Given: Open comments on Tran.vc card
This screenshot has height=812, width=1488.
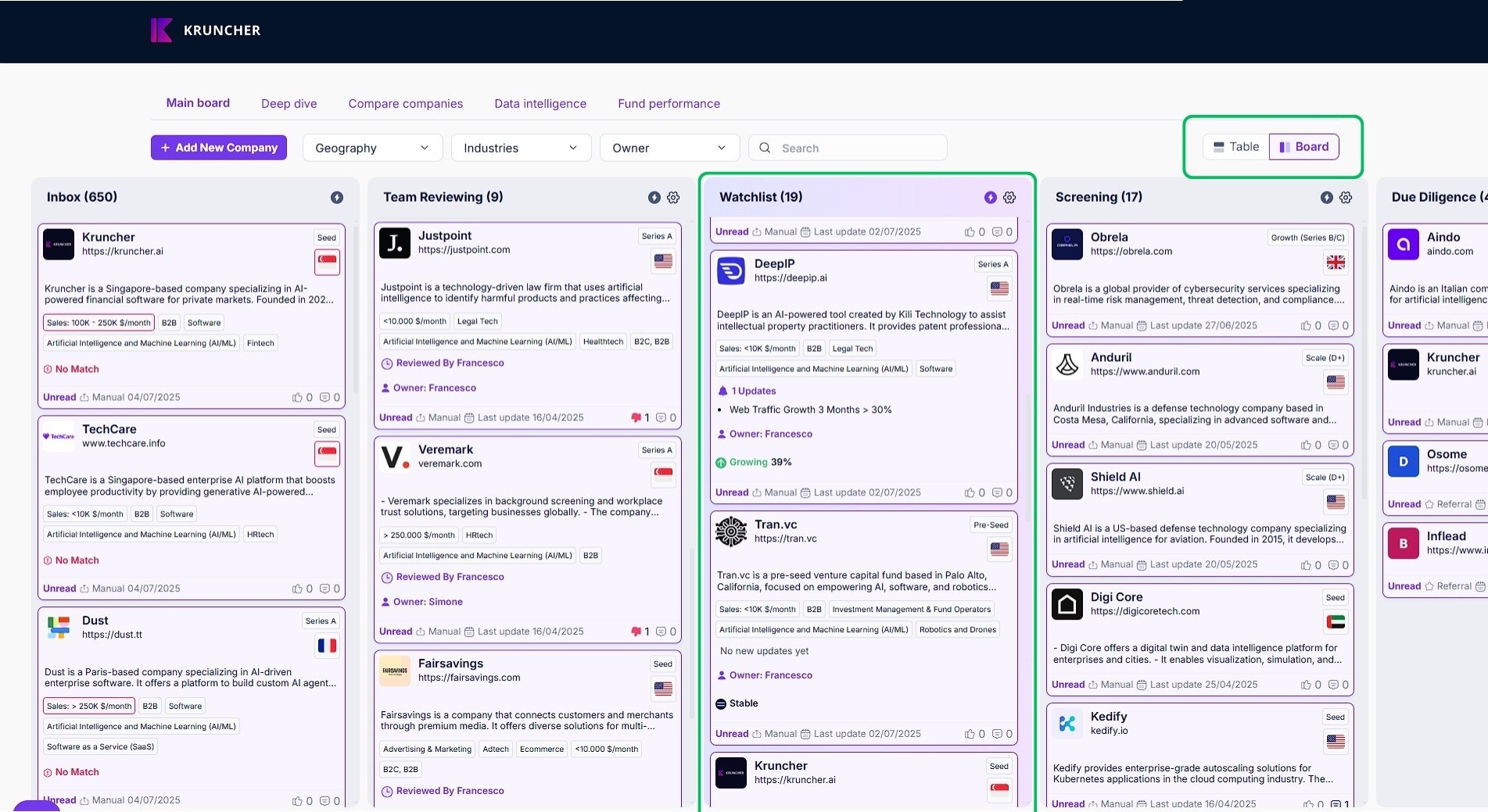Looking at the screenshot, I should coord(997,735).
